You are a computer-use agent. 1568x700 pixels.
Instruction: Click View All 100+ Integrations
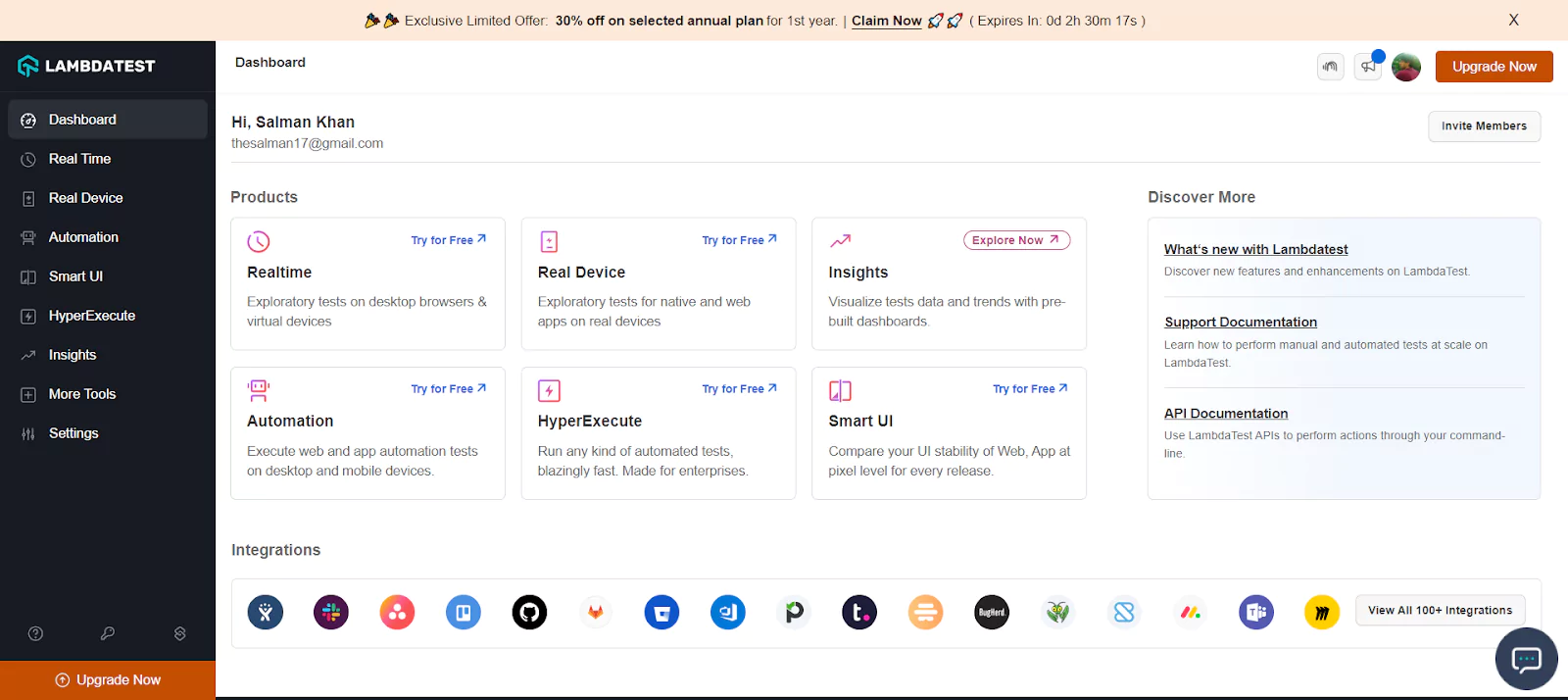coord(1440,610)
